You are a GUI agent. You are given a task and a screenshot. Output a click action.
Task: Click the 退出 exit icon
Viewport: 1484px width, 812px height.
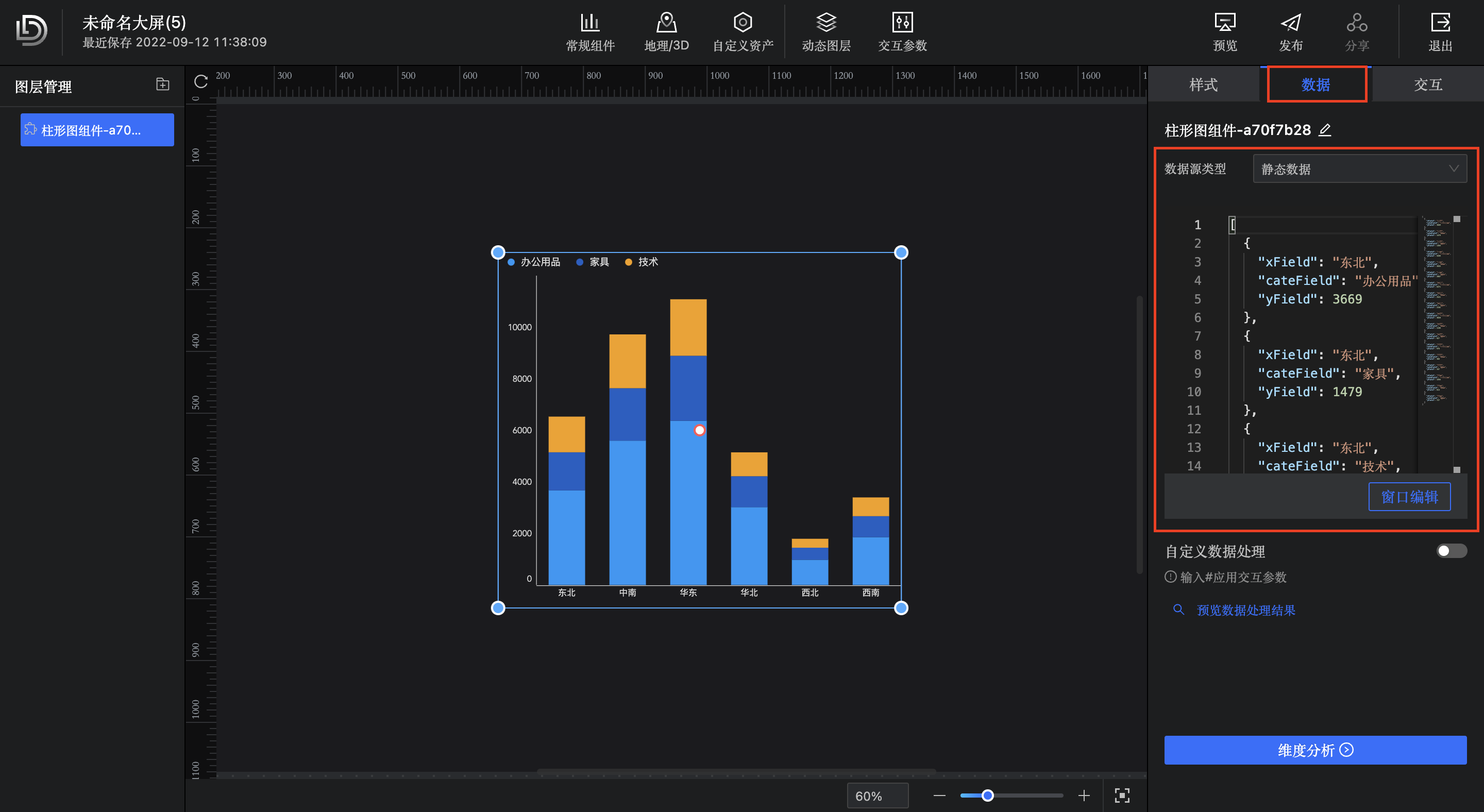coord(1440,23)
